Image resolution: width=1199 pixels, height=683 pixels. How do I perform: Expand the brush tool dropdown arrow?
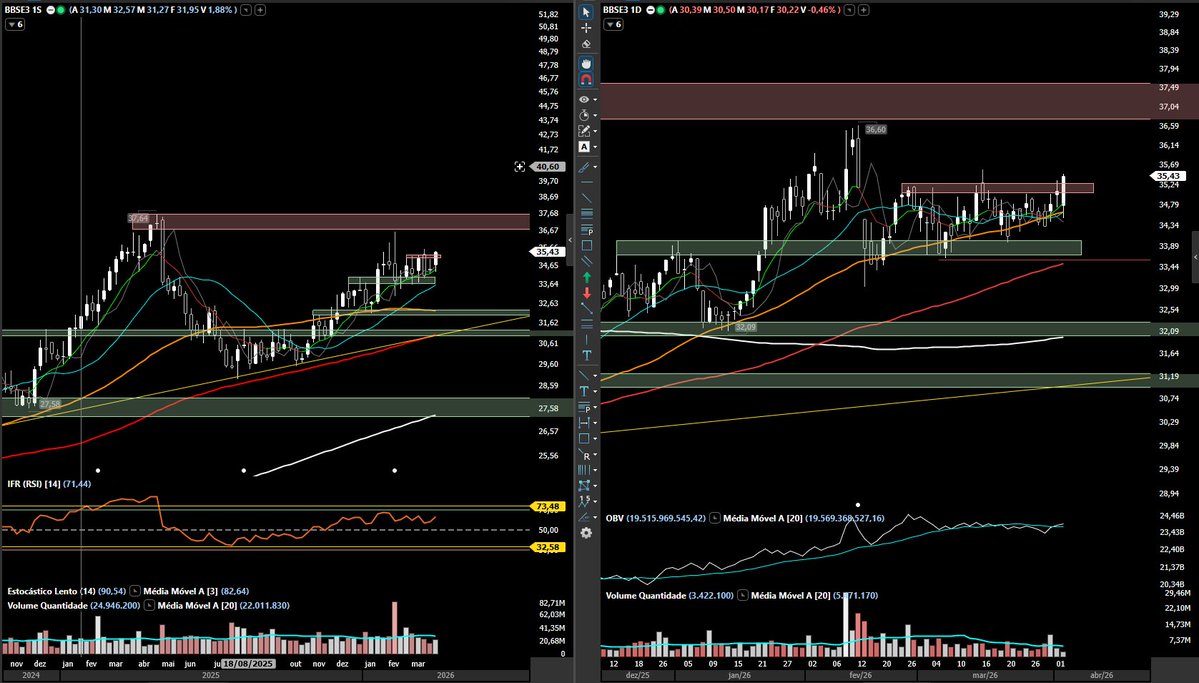[595, 167]
